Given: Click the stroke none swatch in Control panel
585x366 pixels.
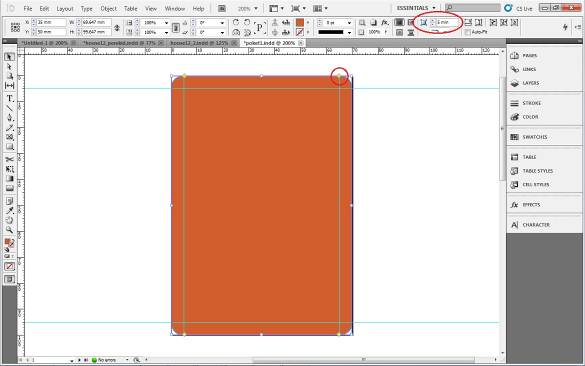Looking at the screenshot, I should [x=300, y=32].
